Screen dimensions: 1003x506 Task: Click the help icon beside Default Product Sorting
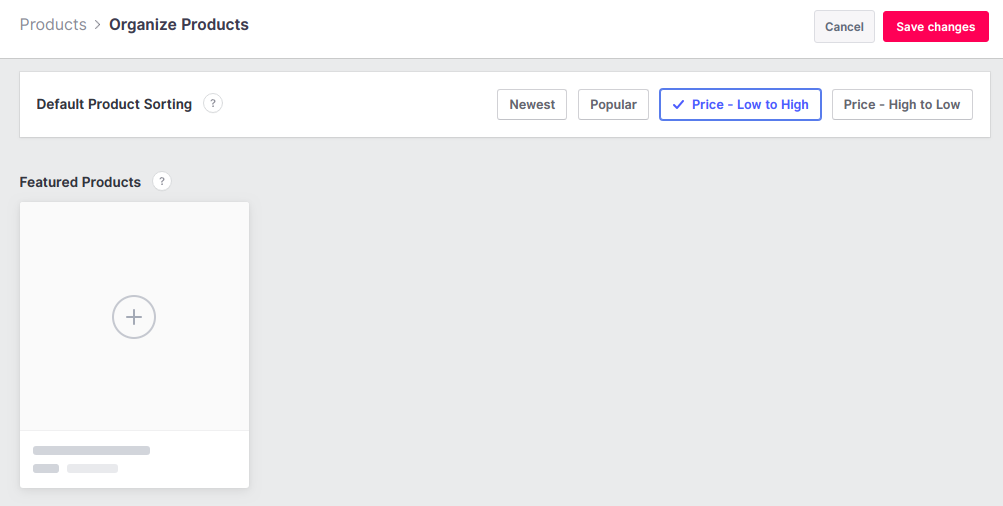pos(213,103)
